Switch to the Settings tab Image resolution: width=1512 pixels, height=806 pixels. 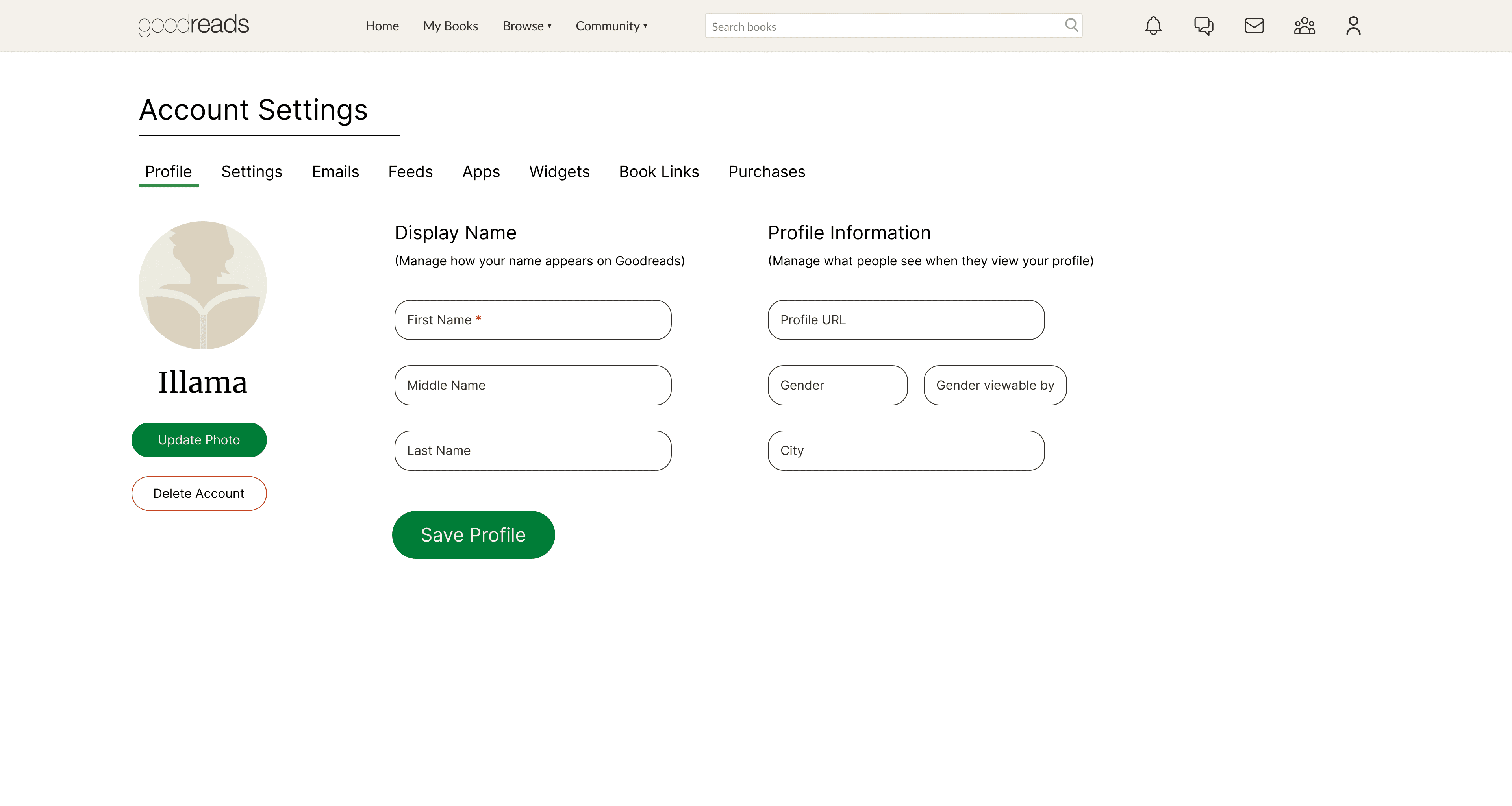(x=251, y=171)
